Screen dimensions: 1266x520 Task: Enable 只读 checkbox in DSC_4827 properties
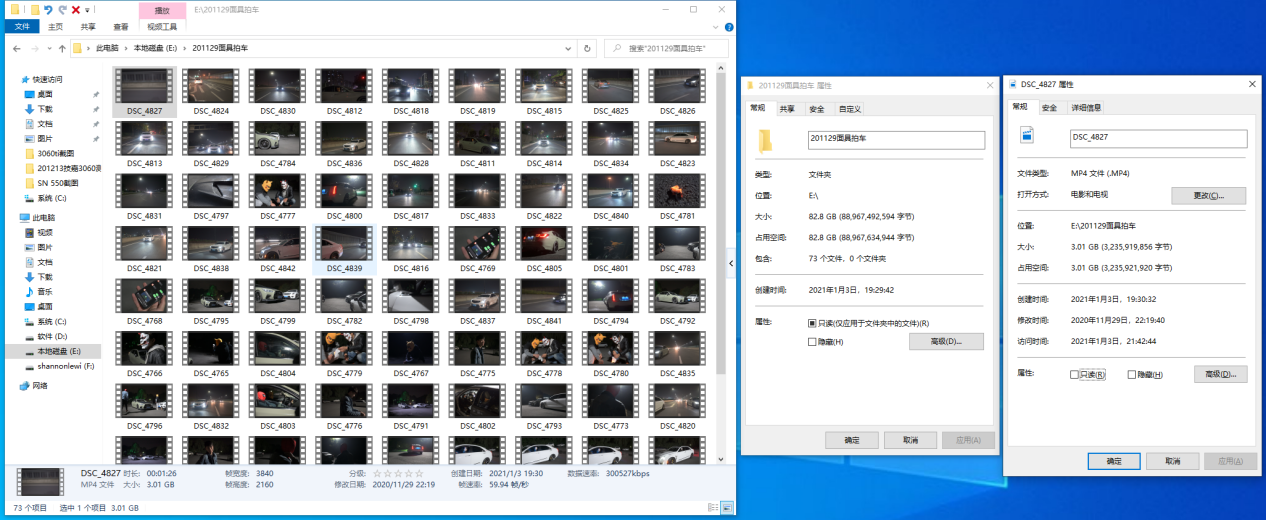[1075, 375]
